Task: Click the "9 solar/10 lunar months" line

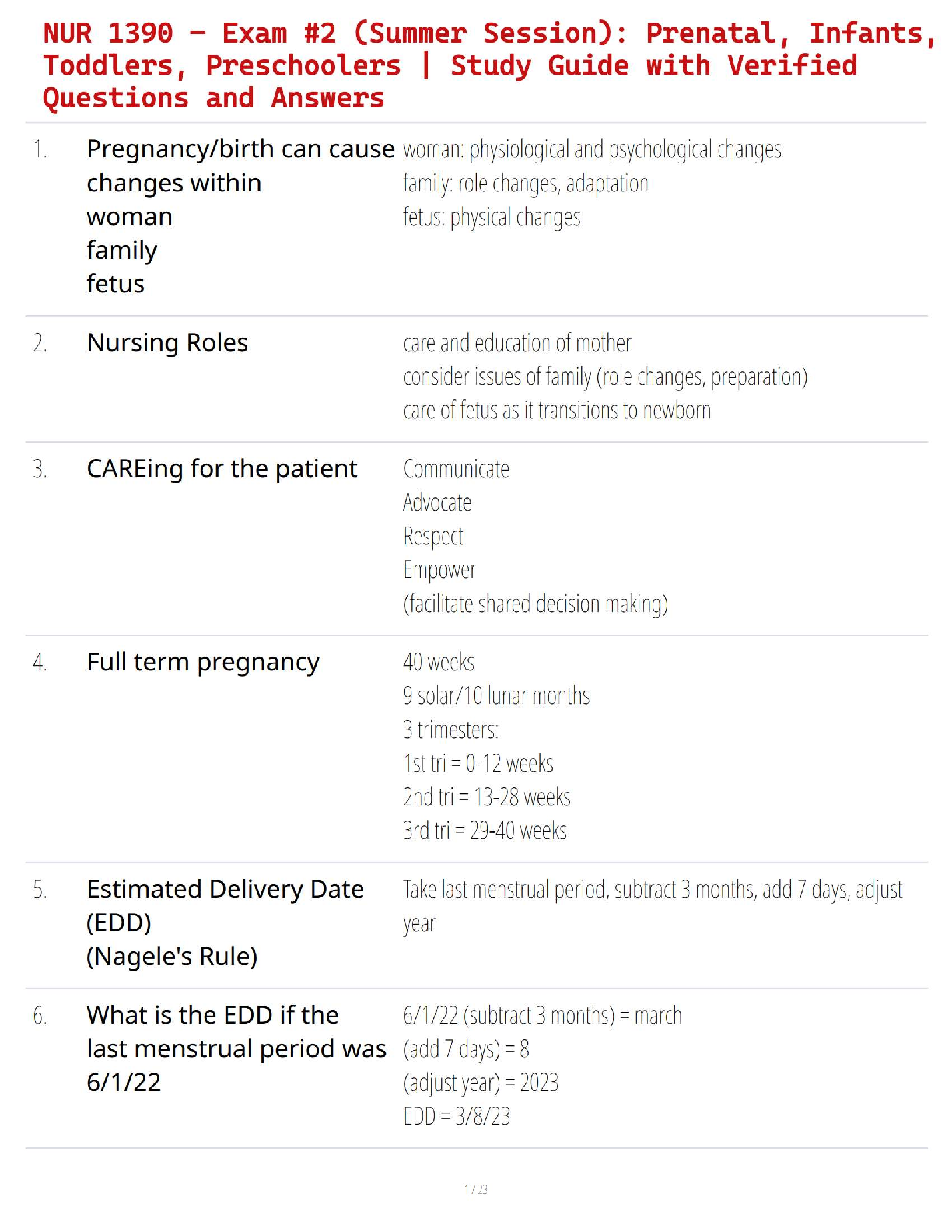Action: (496, 696)
